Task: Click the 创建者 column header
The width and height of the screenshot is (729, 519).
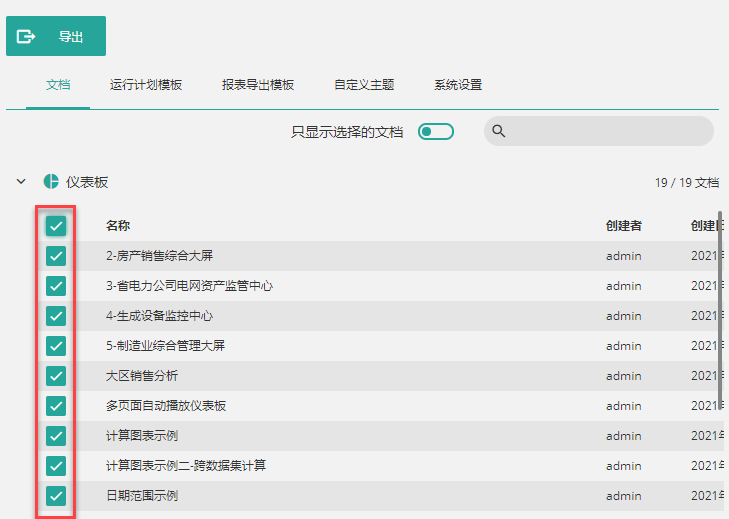Action: coord(624,226)
